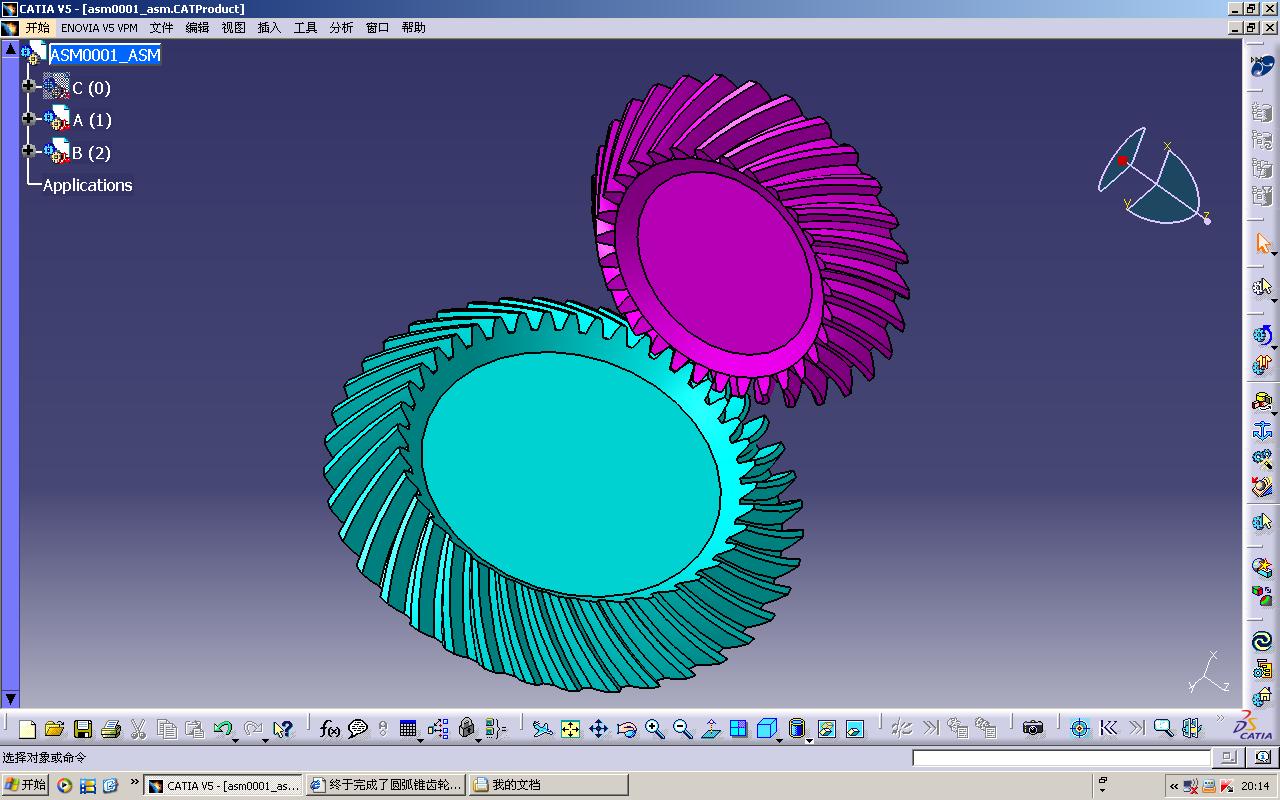The width and height of the screenshot is (1280, 800).
Task: Open the ENOVIA V5 VPM menu
Action: 99,28
